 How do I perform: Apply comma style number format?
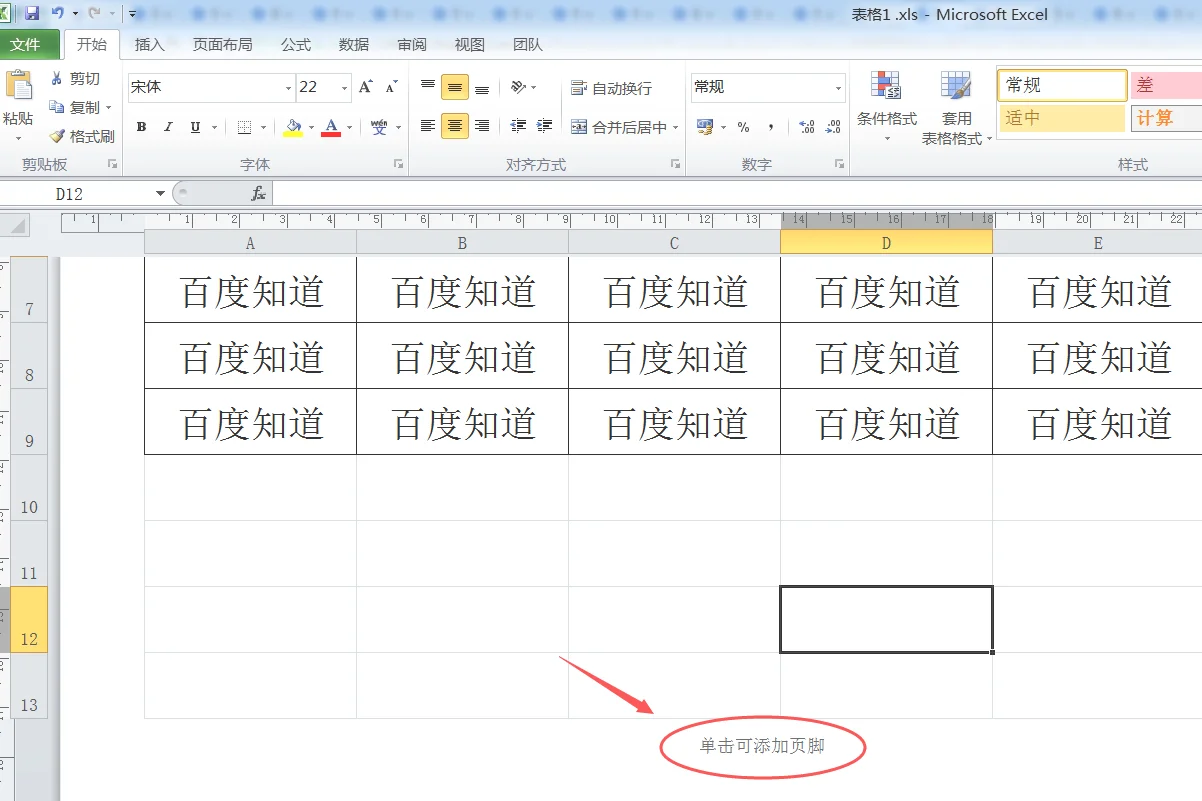(770, 127)
